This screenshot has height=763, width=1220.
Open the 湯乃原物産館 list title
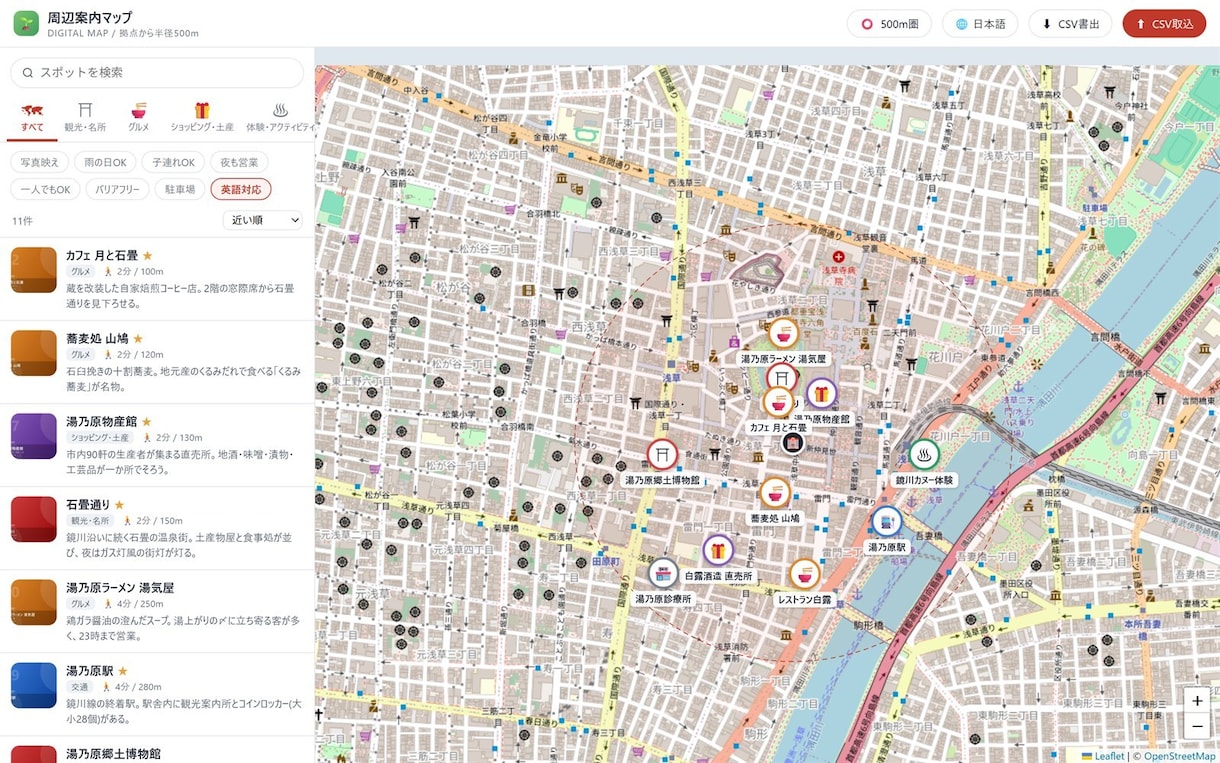(102, 422)
